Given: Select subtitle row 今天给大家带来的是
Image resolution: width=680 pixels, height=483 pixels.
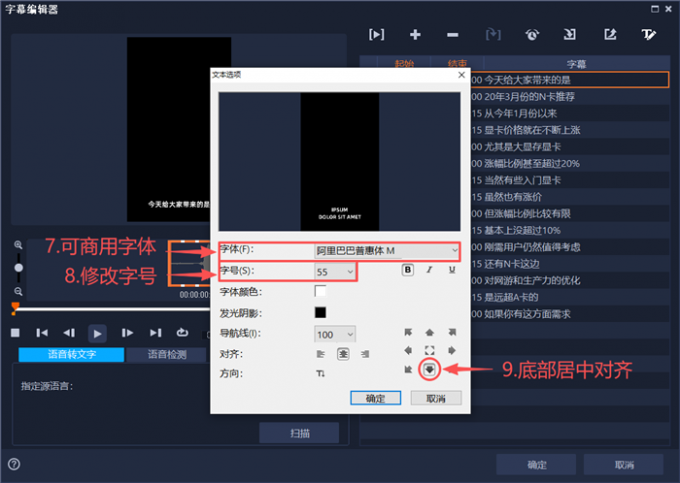Looking at the screenshot, I should [x=570, y=80].
